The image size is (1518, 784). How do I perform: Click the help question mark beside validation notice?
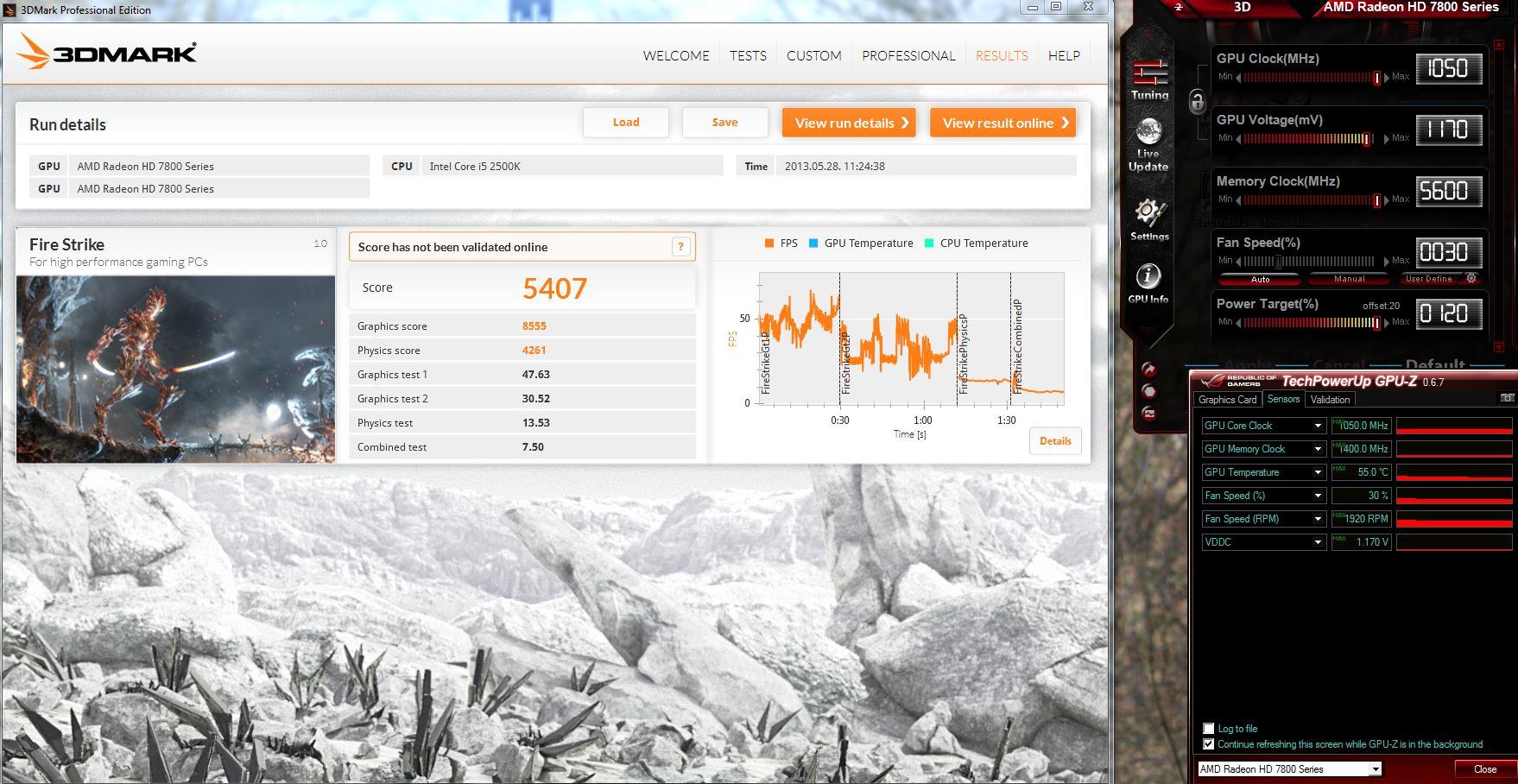(x=680, y=247)
